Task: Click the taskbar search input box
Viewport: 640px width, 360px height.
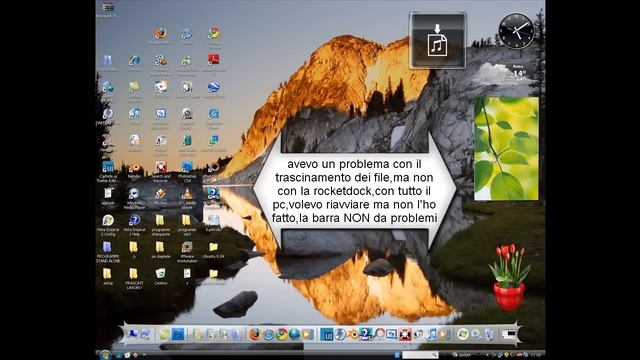Action: coord(420,355)
